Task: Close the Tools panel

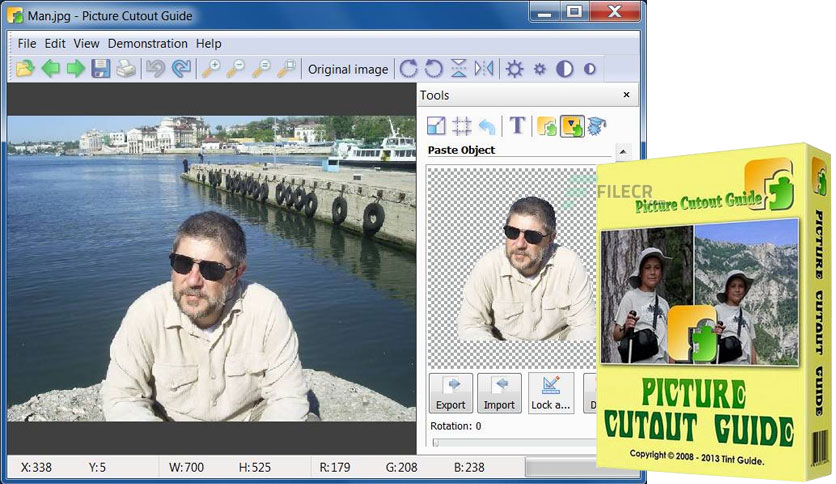Action: (626, 95)
